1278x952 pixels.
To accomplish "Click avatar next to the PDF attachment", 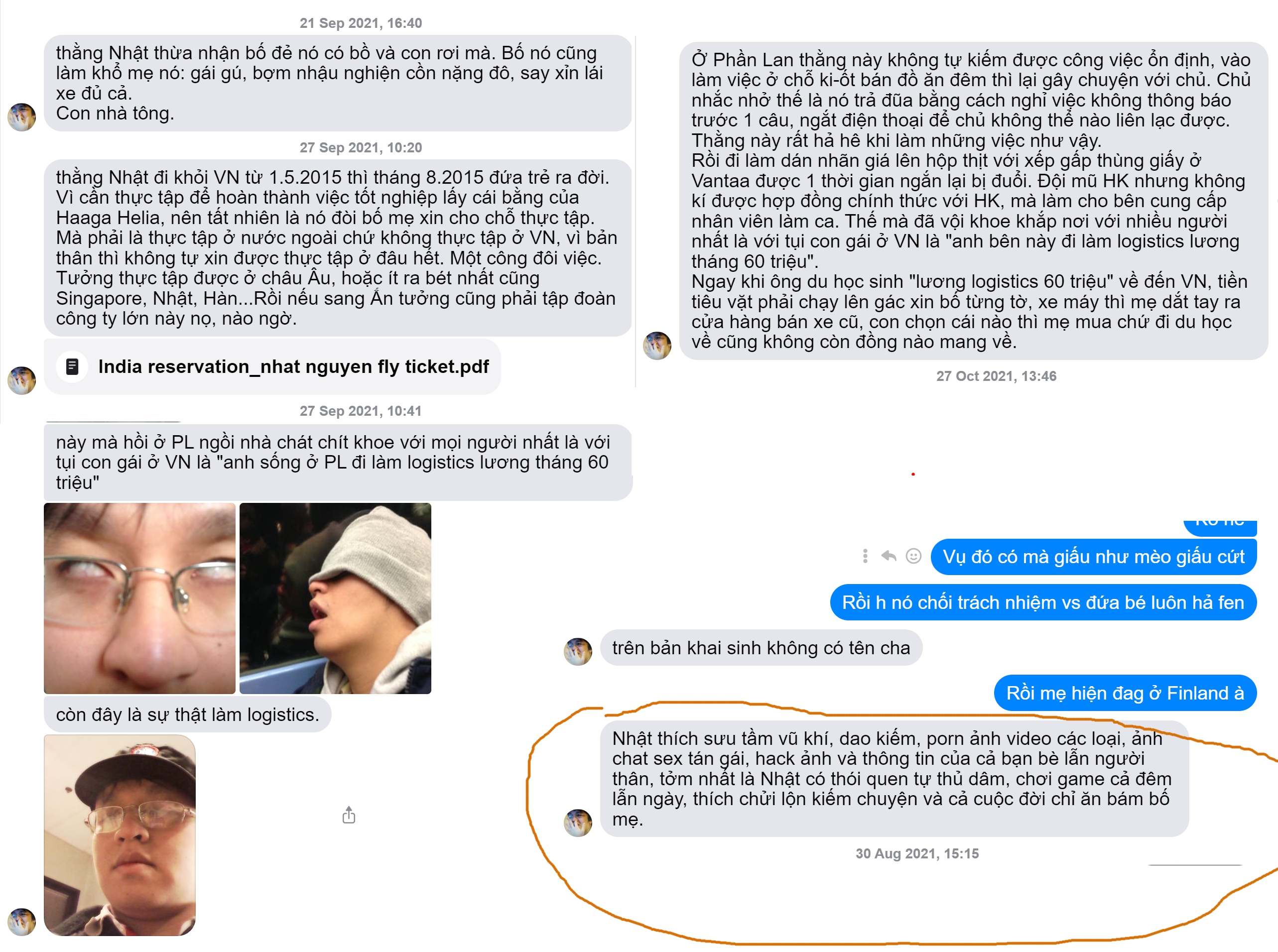I will coord(21,380).
